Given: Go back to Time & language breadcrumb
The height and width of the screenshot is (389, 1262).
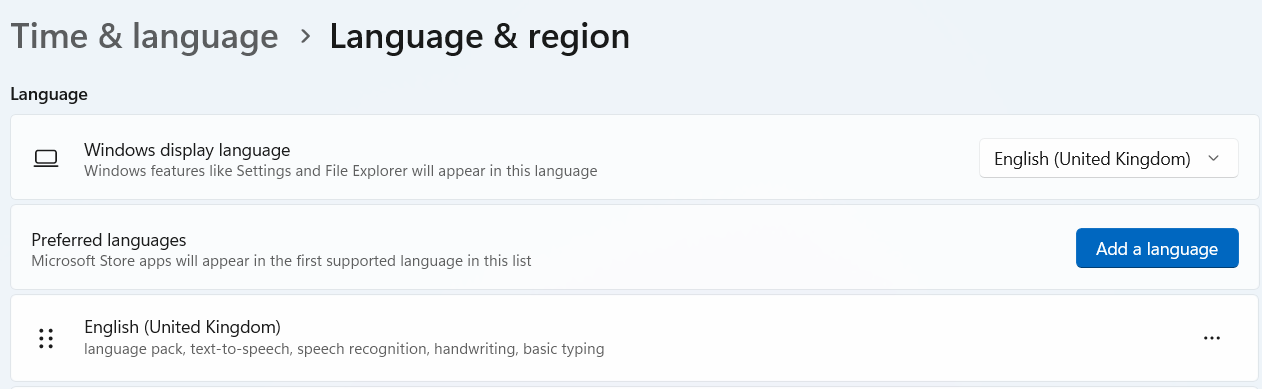Looking at the screenshot, I should (144, 37).
